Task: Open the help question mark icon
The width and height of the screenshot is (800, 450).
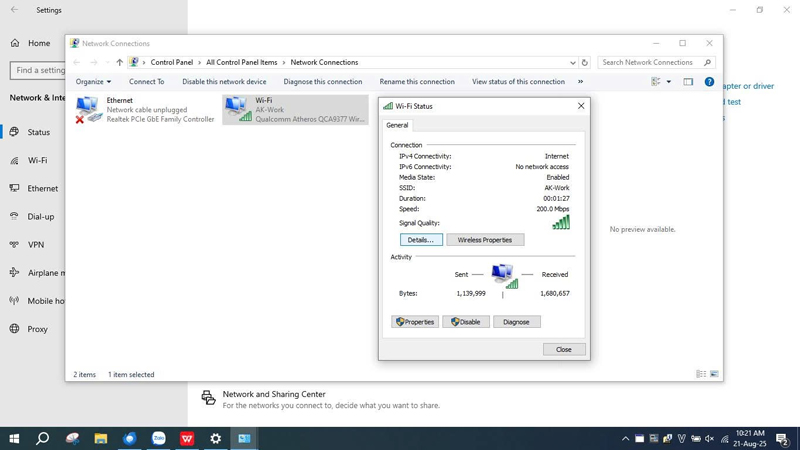Action: 709,82
